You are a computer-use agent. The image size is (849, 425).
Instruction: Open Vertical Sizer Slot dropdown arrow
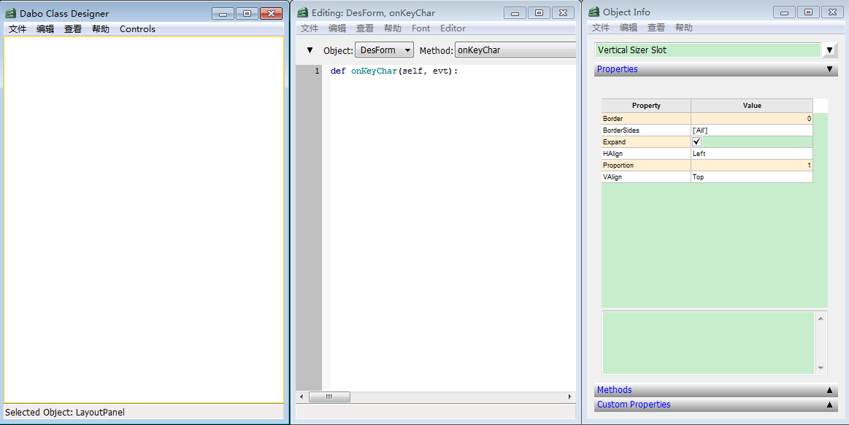click(829, 50)
